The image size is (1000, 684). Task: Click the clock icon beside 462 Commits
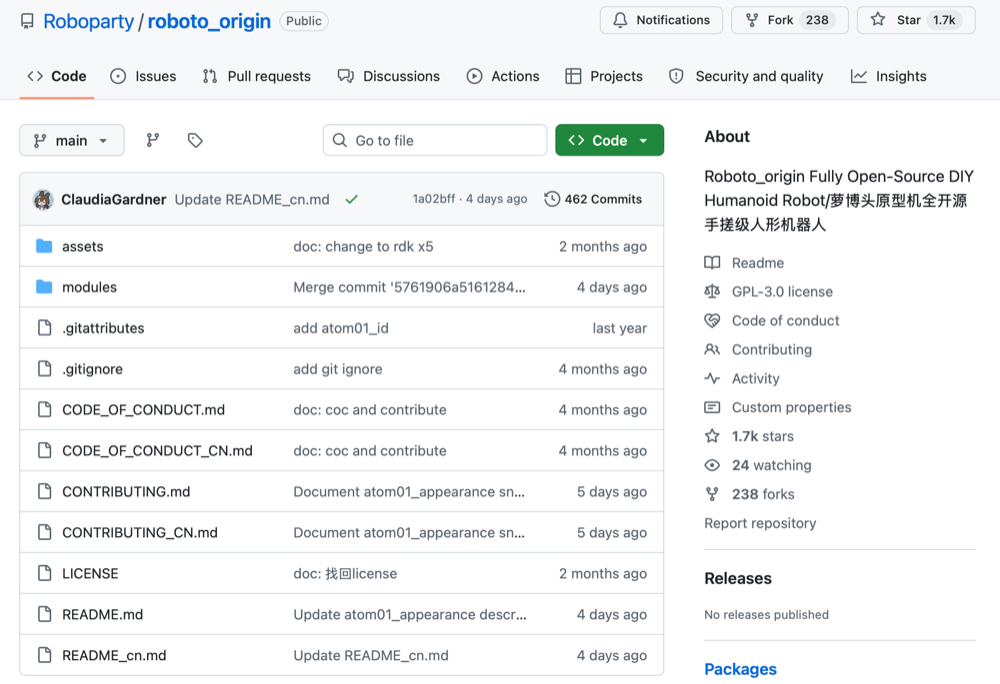552,199
